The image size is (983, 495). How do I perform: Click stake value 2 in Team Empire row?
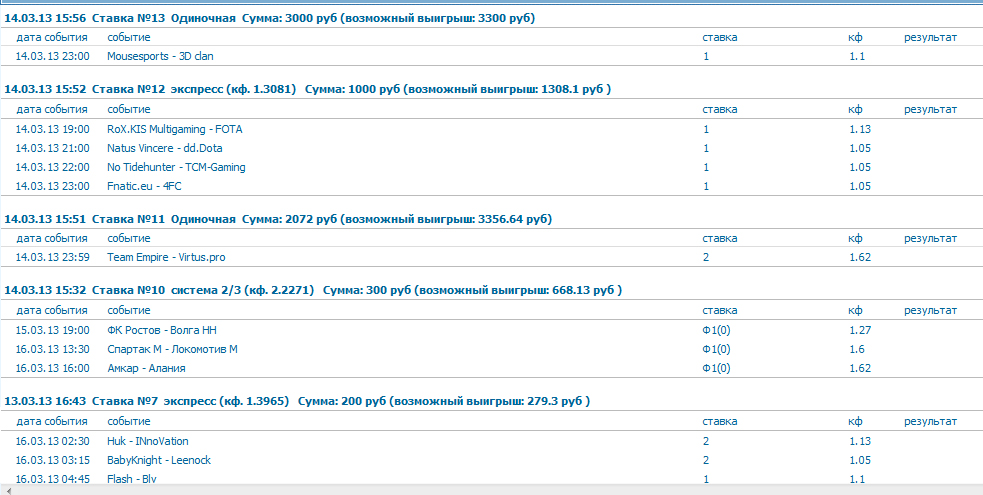click(x=706, y=257)
